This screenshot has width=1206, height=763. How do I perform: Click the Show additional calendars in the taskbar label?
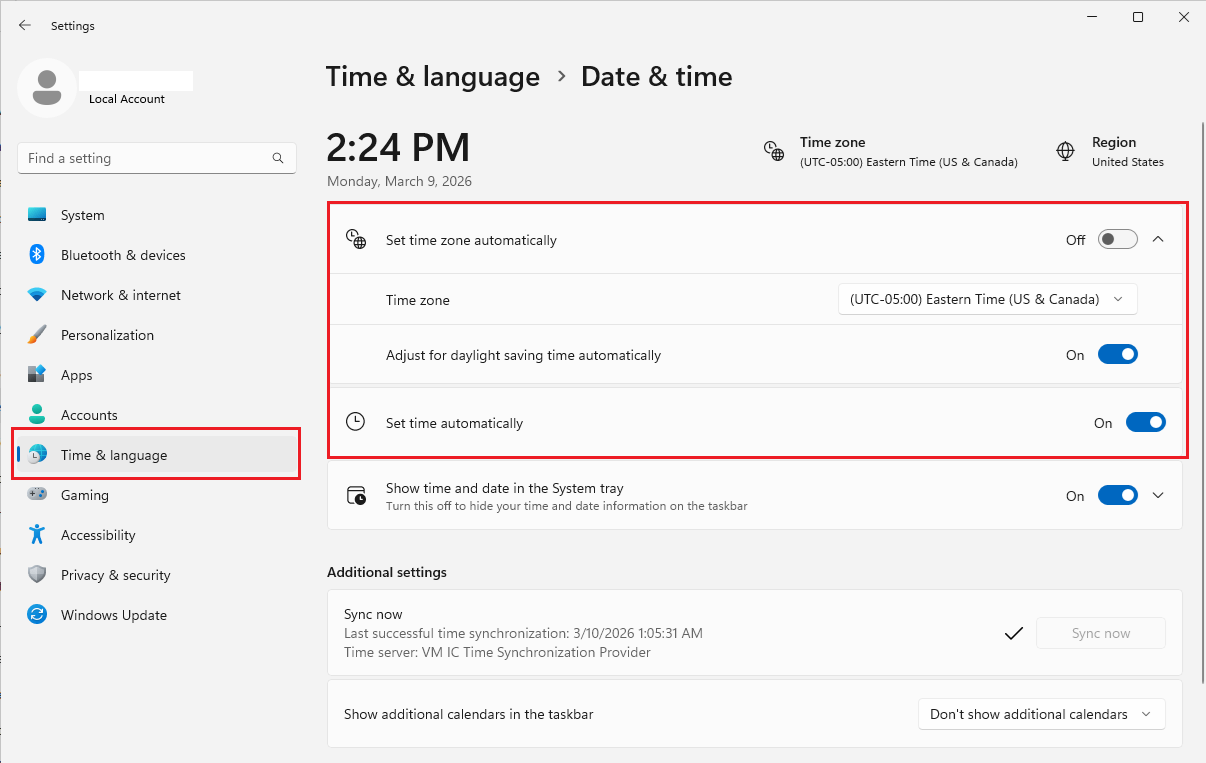tap(469, 714)
